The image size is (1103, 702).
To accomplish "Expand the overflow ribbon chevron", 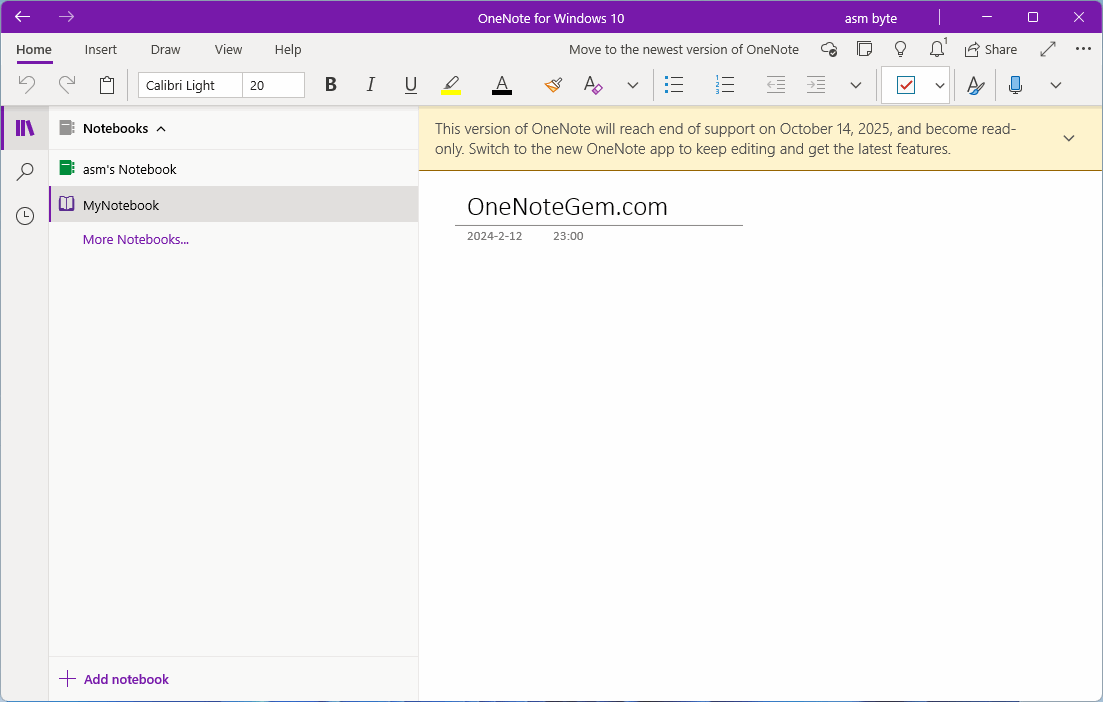I will point(1056,85).
